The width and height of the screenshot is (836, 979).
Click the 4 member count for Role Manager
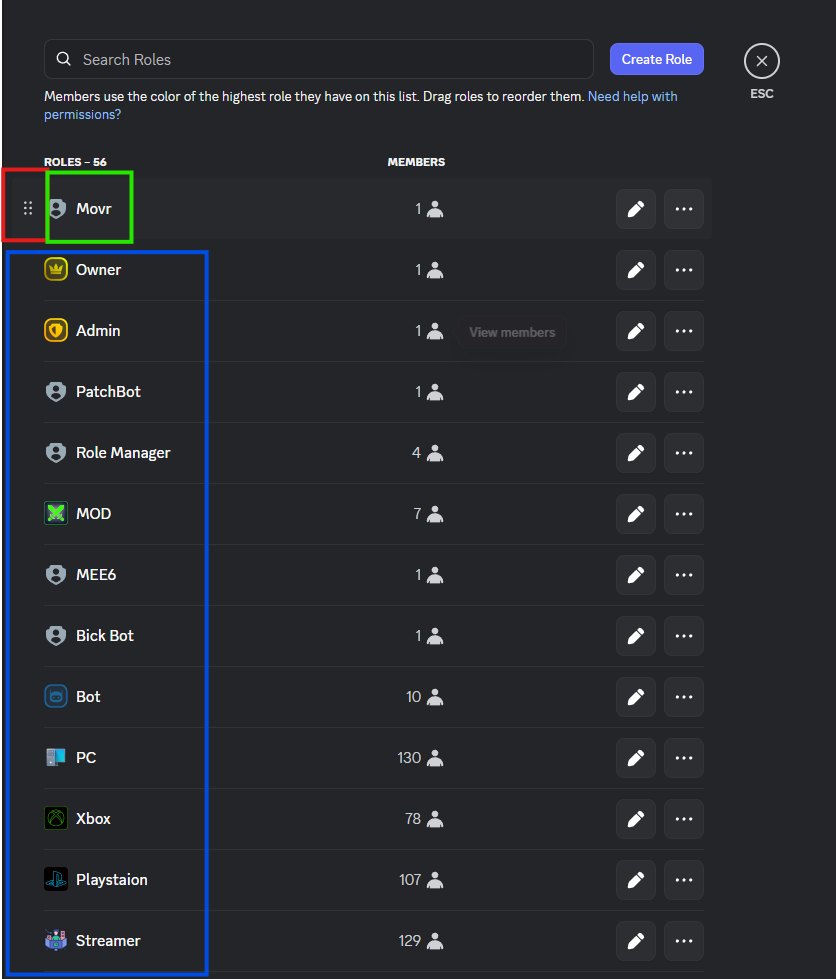click(x=428, y=453)
